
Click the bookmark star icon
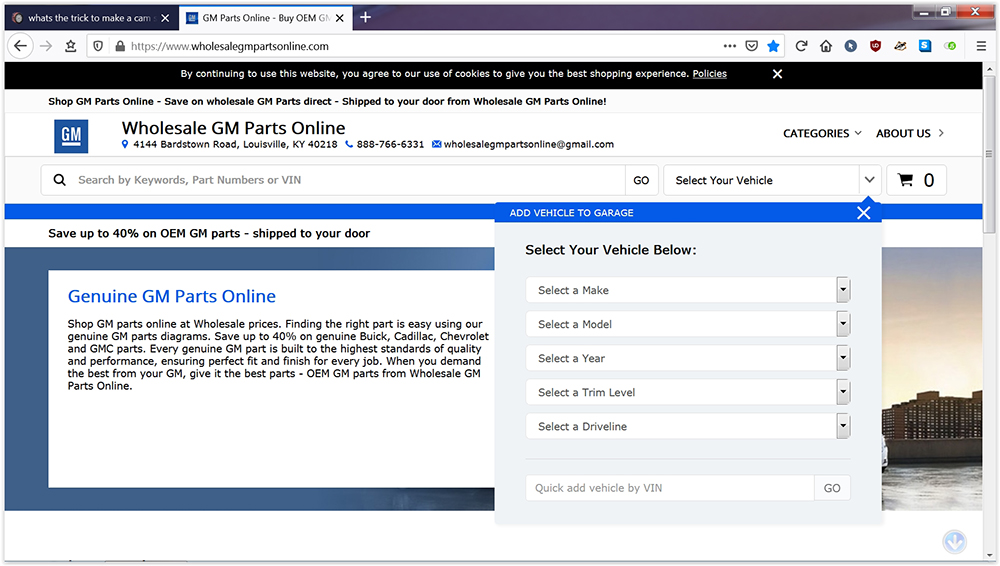(x=773, y=46)
